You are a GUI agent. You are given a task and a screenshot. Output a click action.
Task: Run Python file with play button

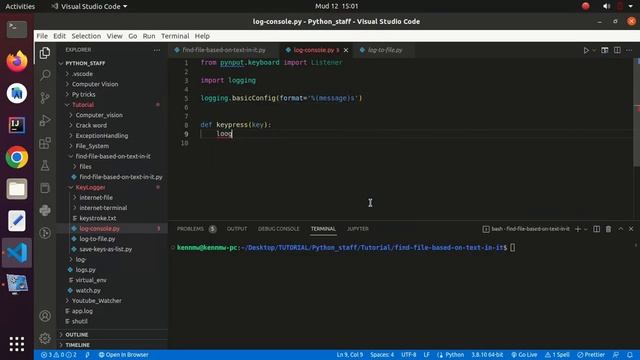586,50
